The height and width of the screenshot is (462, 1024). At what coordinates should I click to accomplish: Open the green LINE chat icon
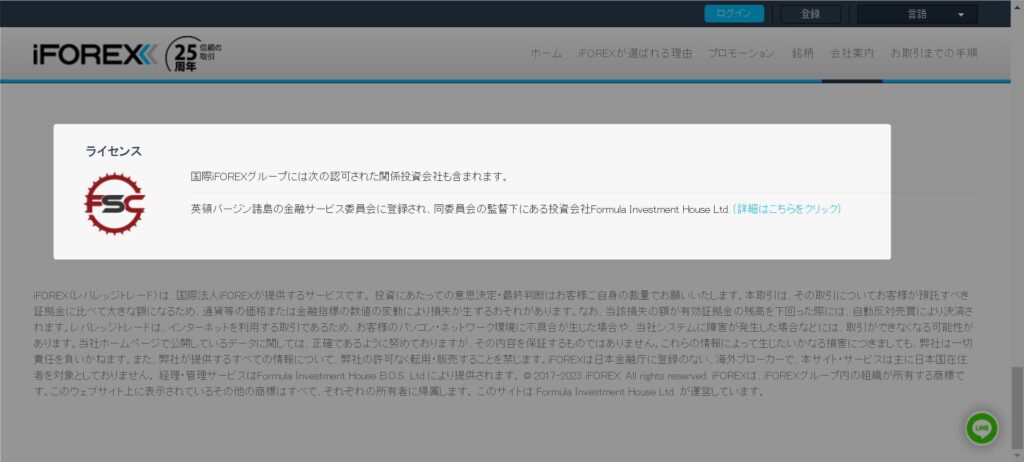(x=982, y=429)
